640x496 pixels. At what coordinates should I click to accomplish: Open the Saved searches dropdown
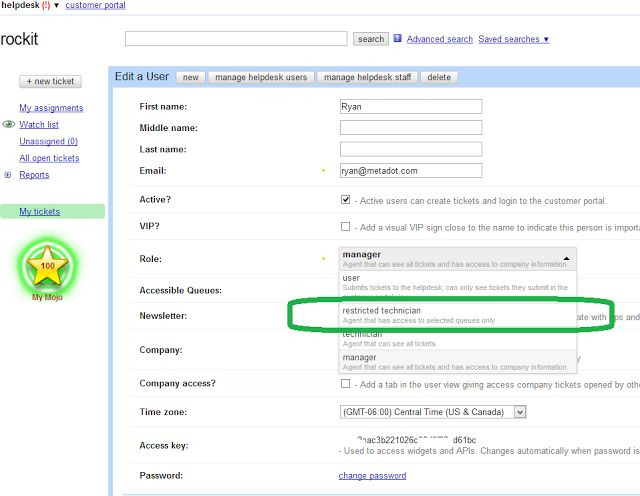[x=513, y=39]
